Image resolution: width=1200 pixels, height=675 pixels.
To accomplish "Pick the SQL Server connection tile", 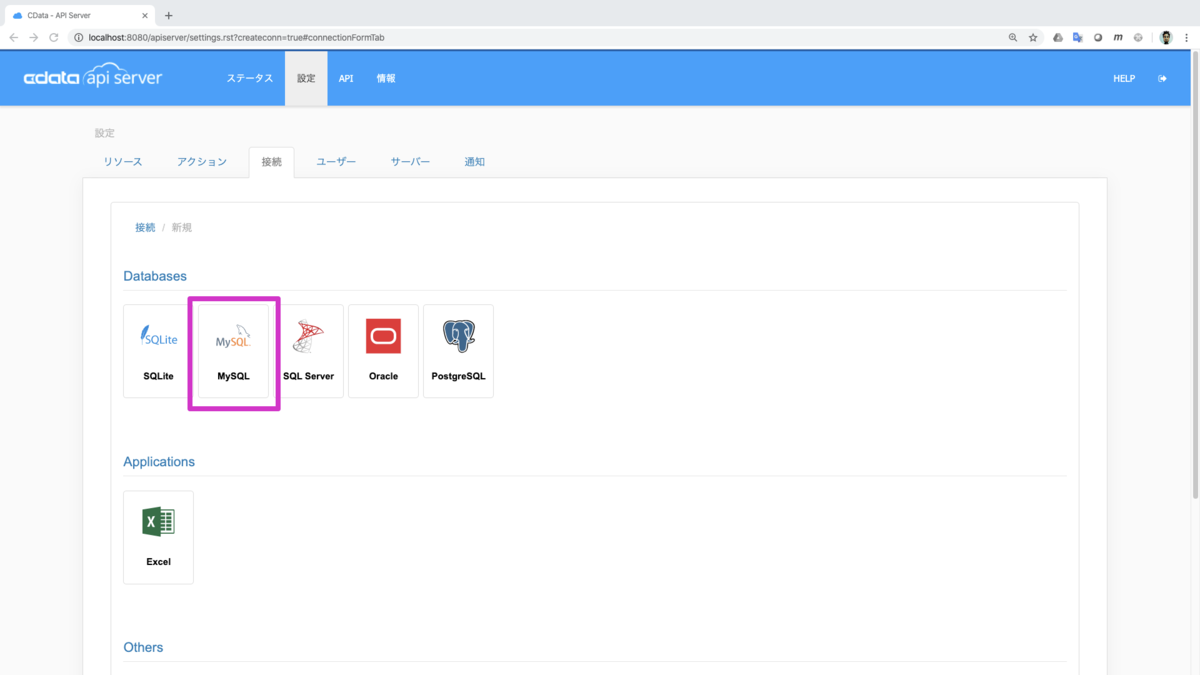I will (x=308, y=351).
